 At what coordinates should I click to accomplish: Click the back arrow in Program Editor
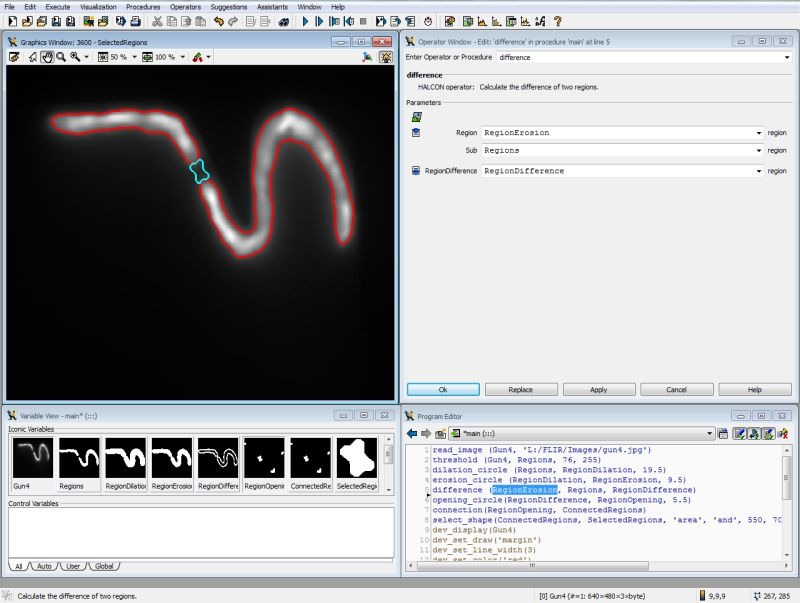point(411,433)
